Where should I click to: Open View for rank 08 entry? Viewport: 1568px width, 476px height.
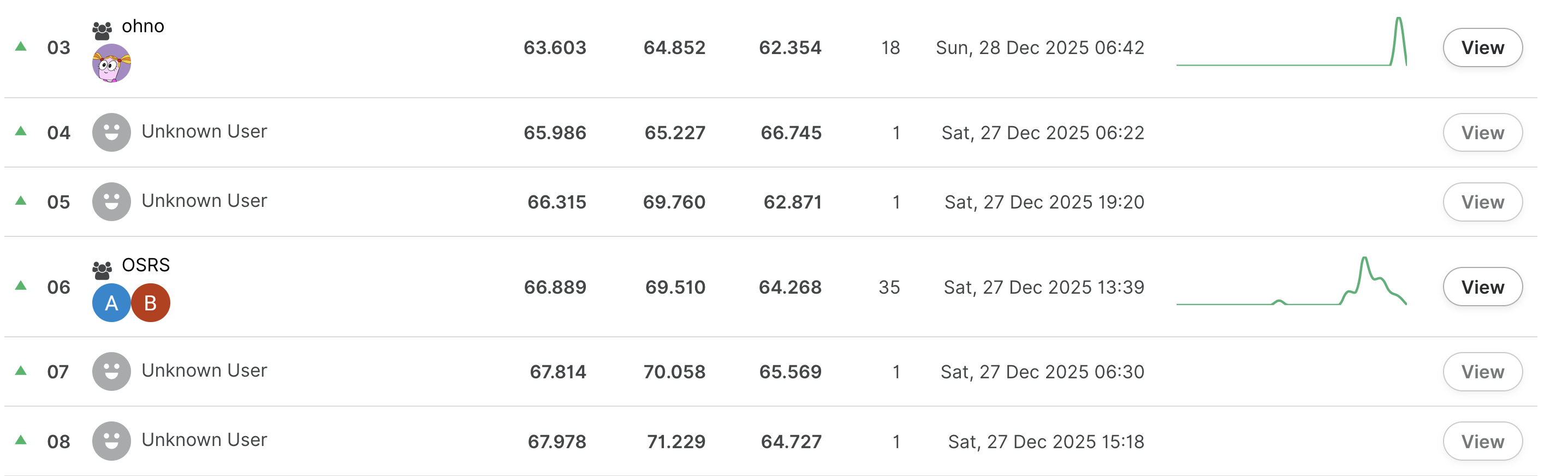pos(1482,441)
